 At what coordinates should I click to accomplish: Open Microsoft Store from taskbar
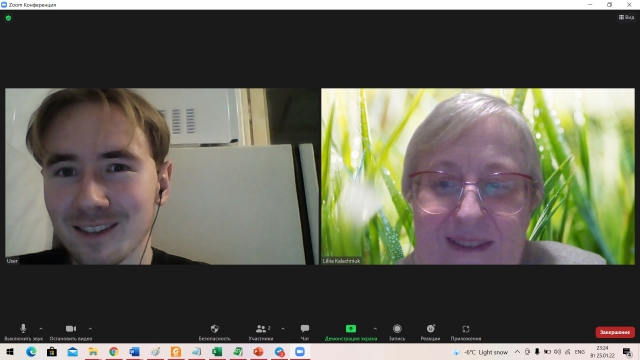pos(52,352)
